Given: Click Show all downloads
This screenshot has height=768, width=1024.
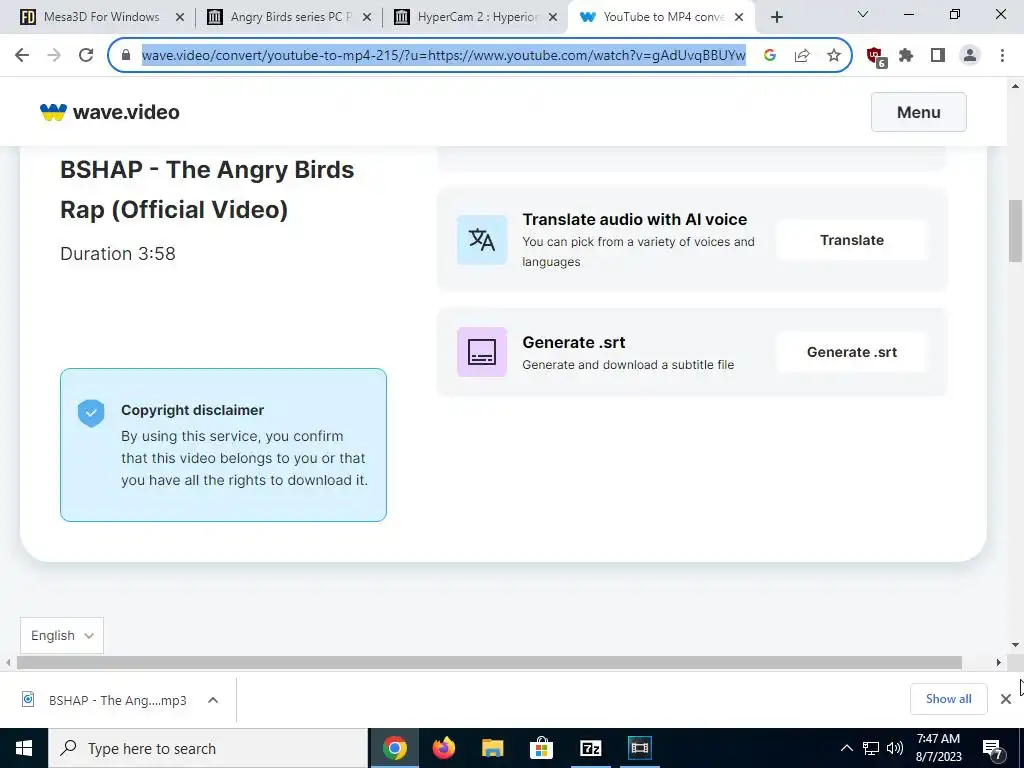Looking at the screenshot, I should pyautogui.click(x=948, y=699).
